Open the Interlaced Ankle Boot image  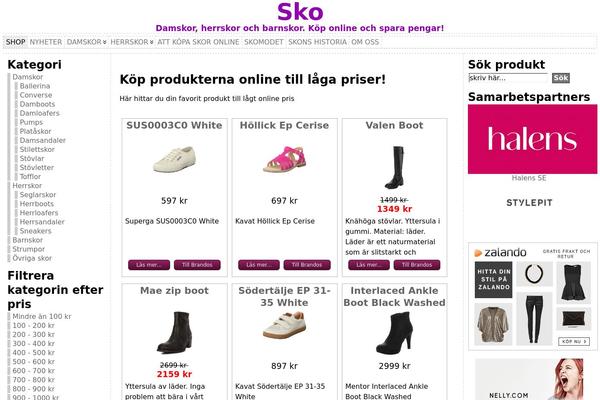[394, 332]
